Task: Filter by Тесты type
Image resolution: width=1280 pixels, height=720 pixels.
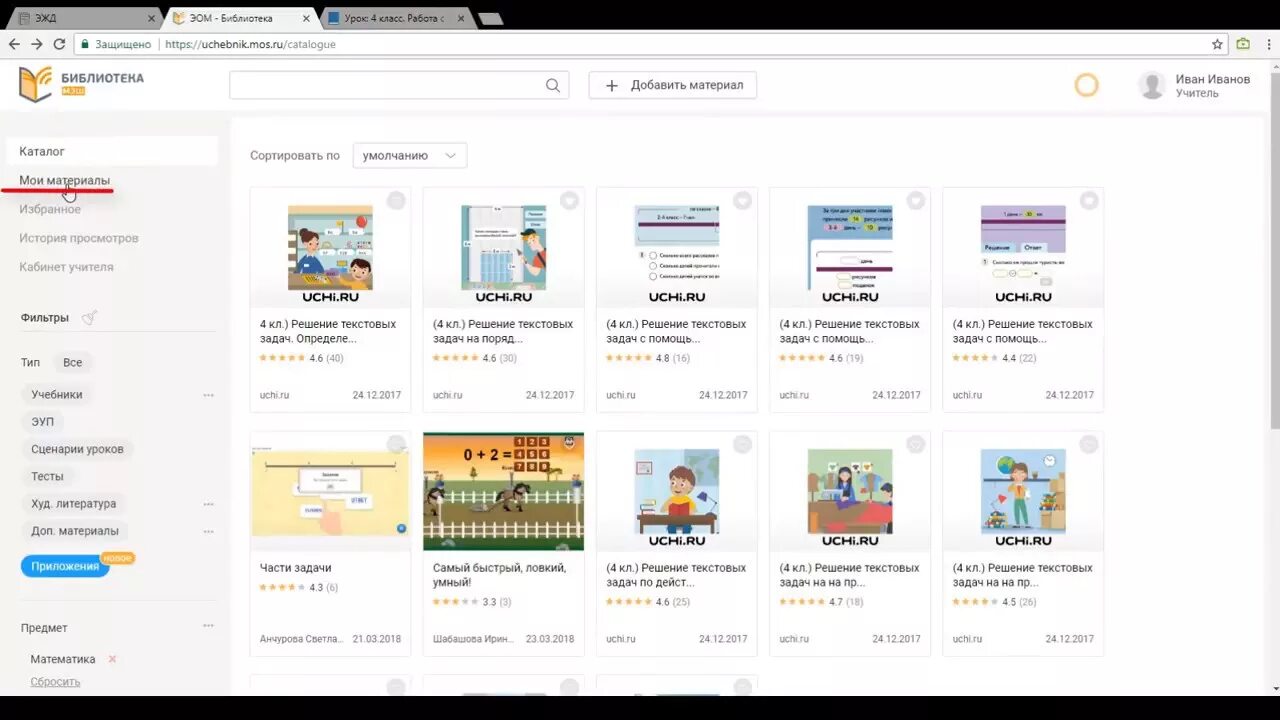Action: 47,476
